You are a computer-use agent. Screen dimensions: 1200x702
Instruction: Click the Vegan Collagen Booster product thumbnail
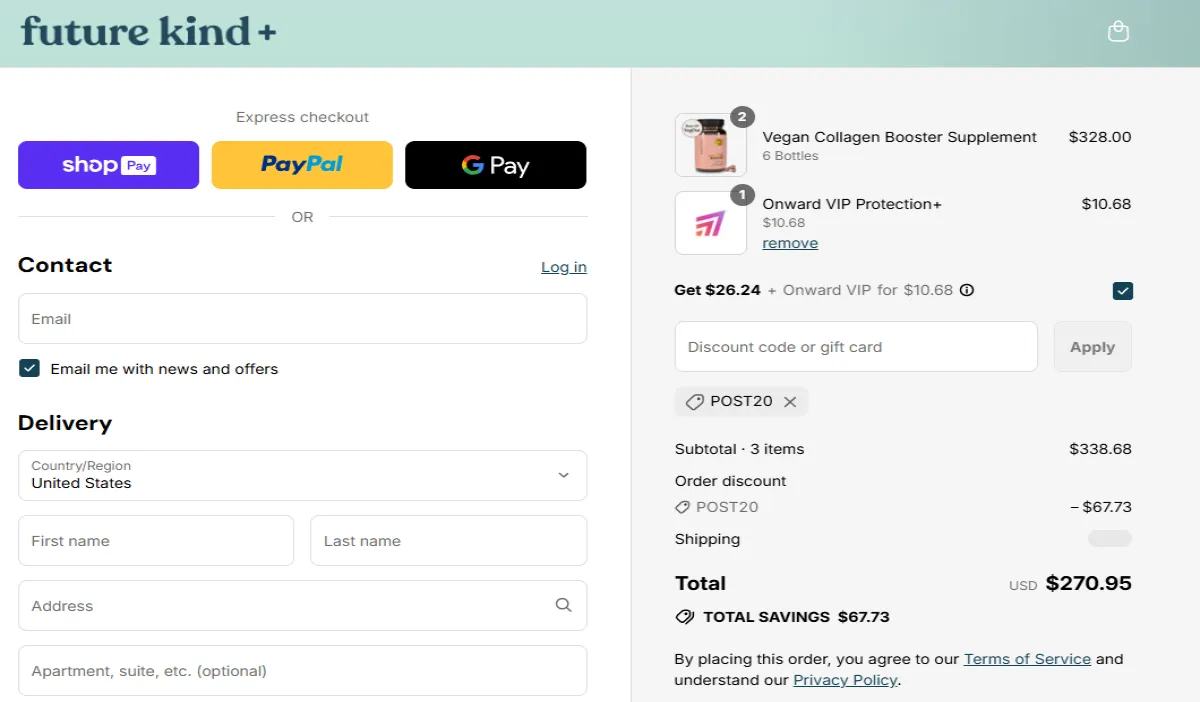click(x=711, y=144)
